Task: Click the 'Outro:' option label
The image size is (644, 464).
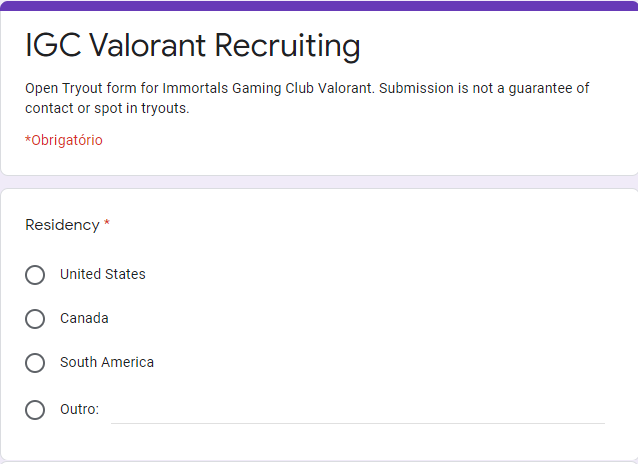Action: point(79,409)
